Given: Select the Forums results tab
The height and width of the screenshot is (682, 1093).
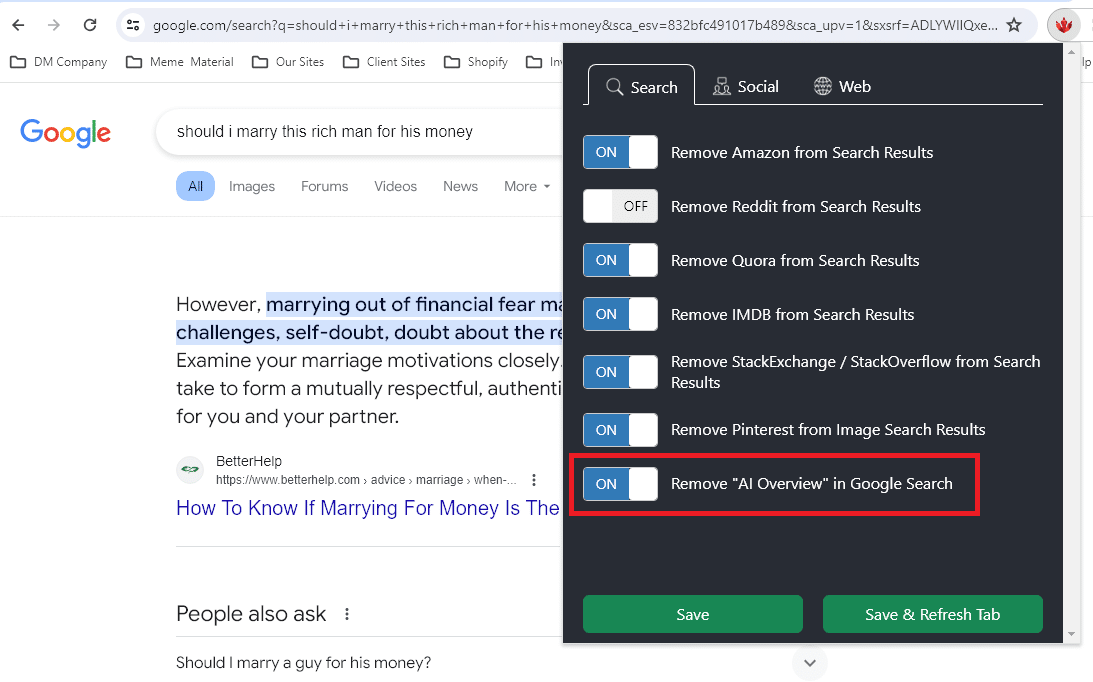Looking at the screenshot, I should click(x=324, y=186).
